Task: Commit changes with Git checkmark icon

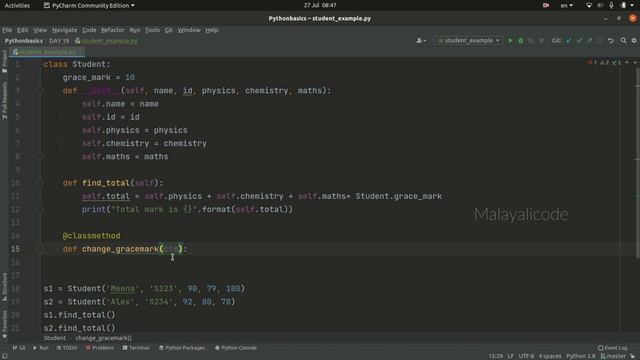Action: coord(579,40)
